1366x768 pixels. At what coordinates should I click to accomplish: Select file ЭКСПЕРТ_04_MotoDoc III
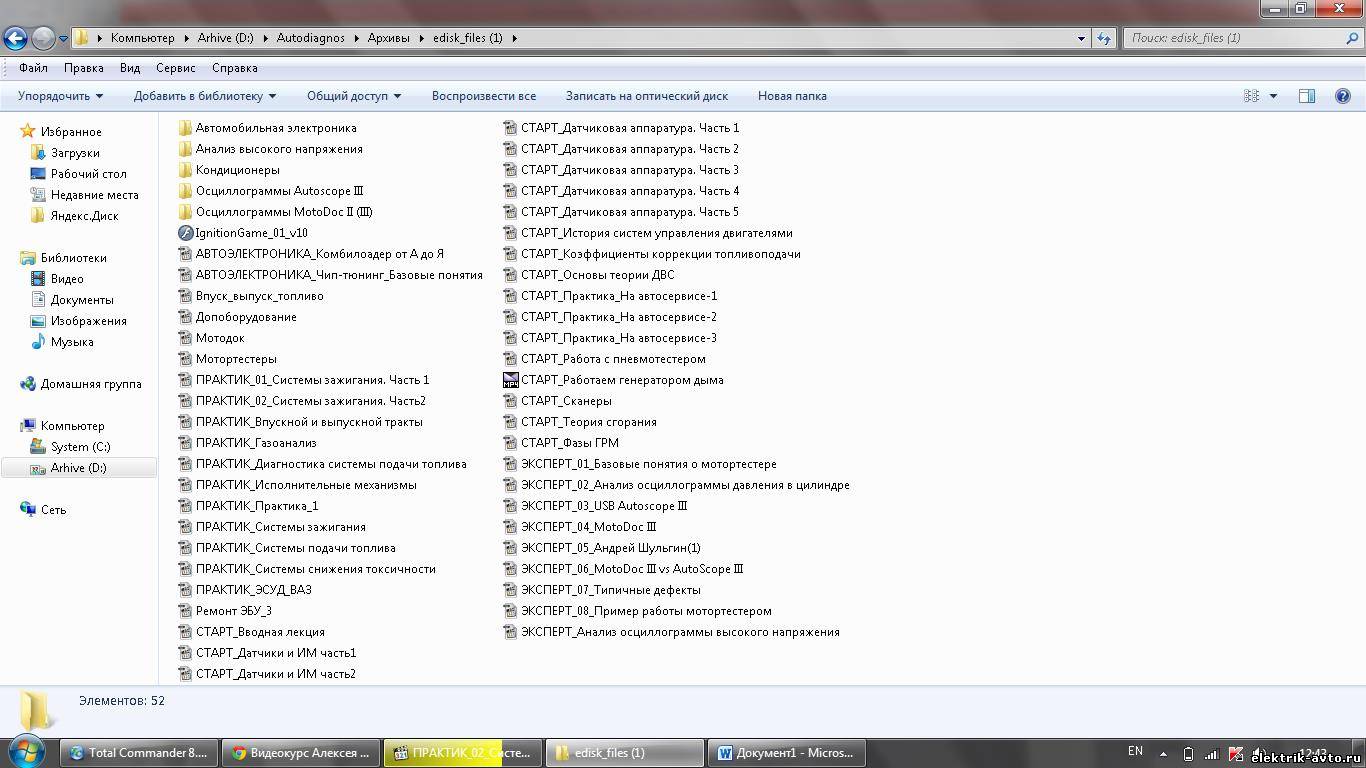pyautogui.click(x=588, y=527)
